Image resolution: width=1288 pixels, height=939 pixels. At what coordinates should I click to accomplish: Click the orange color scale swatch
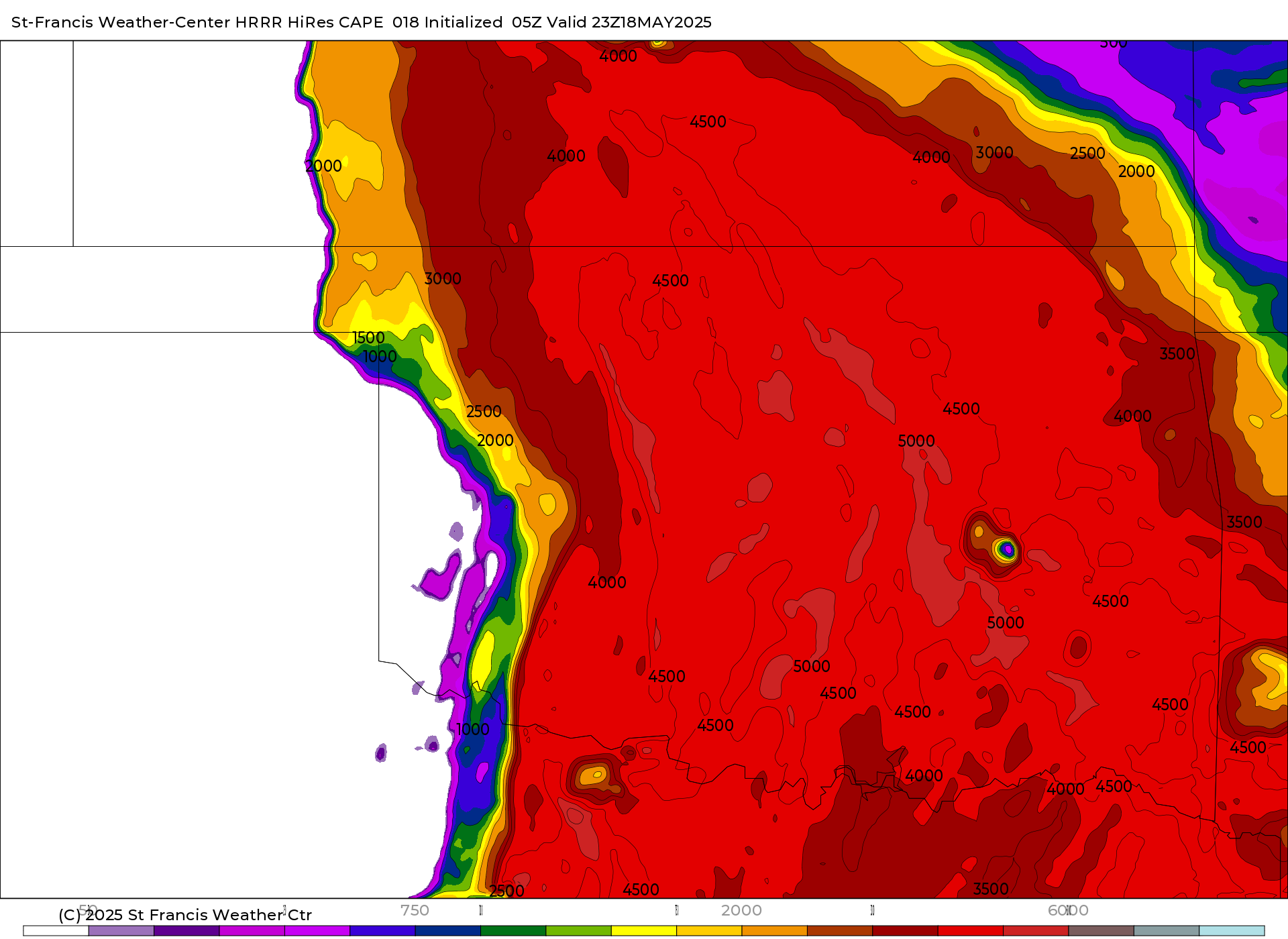tap(774, 930)
